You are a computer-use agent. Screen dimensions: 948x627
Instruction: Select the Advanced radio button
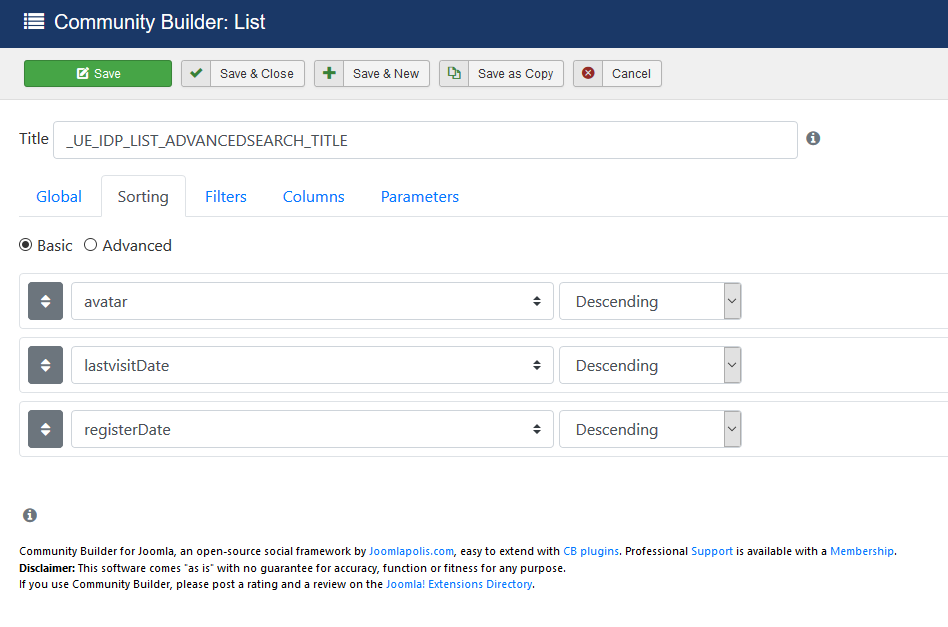tap(90, 245)
